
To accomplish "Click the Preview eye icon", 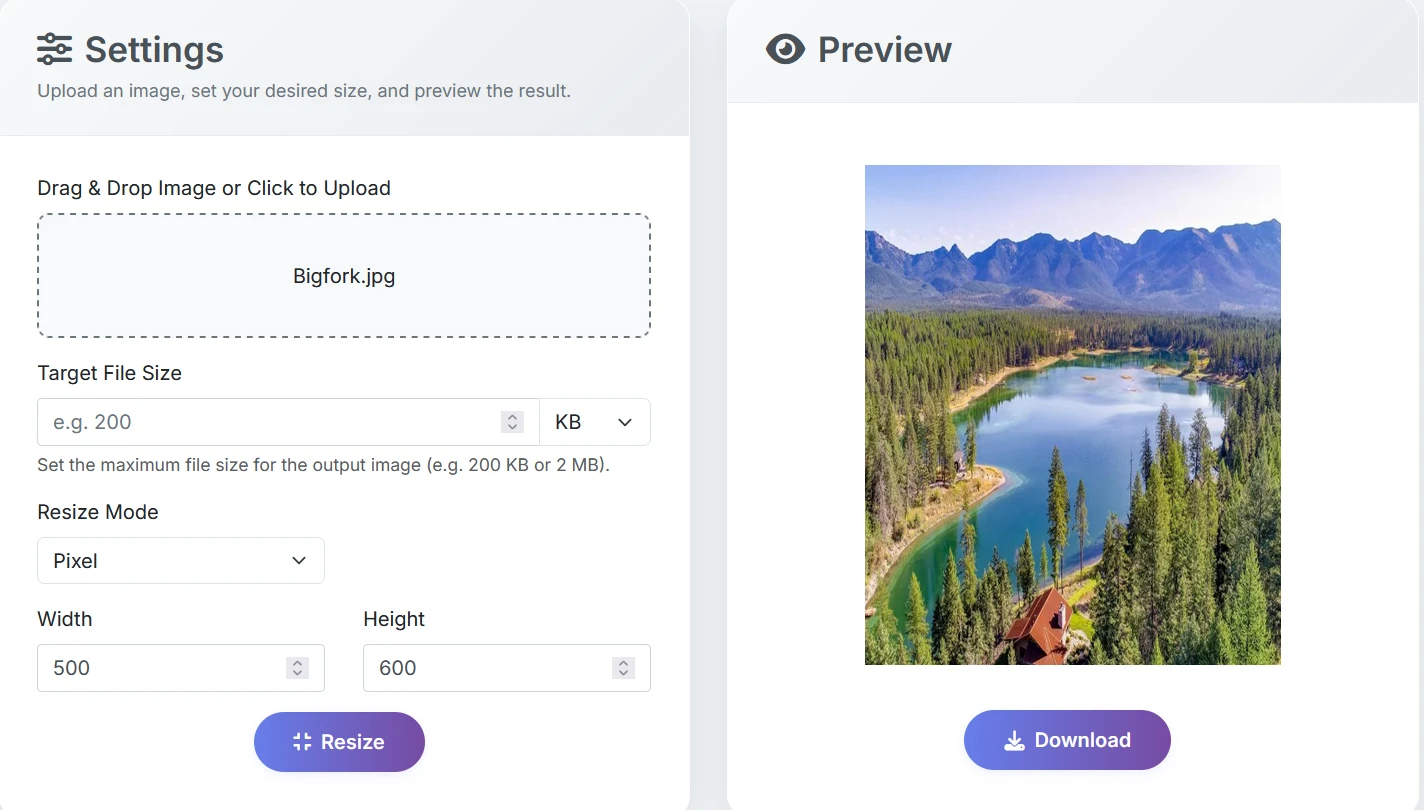I will click(785, 49).
